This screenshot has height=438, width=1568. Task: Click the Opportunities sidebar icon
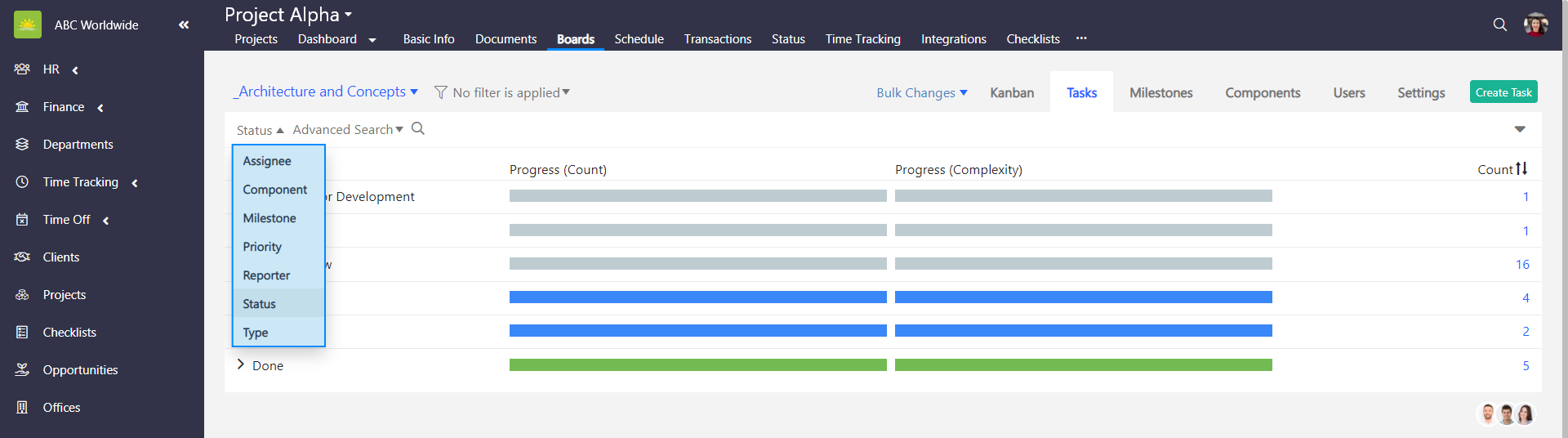[22, 370]
